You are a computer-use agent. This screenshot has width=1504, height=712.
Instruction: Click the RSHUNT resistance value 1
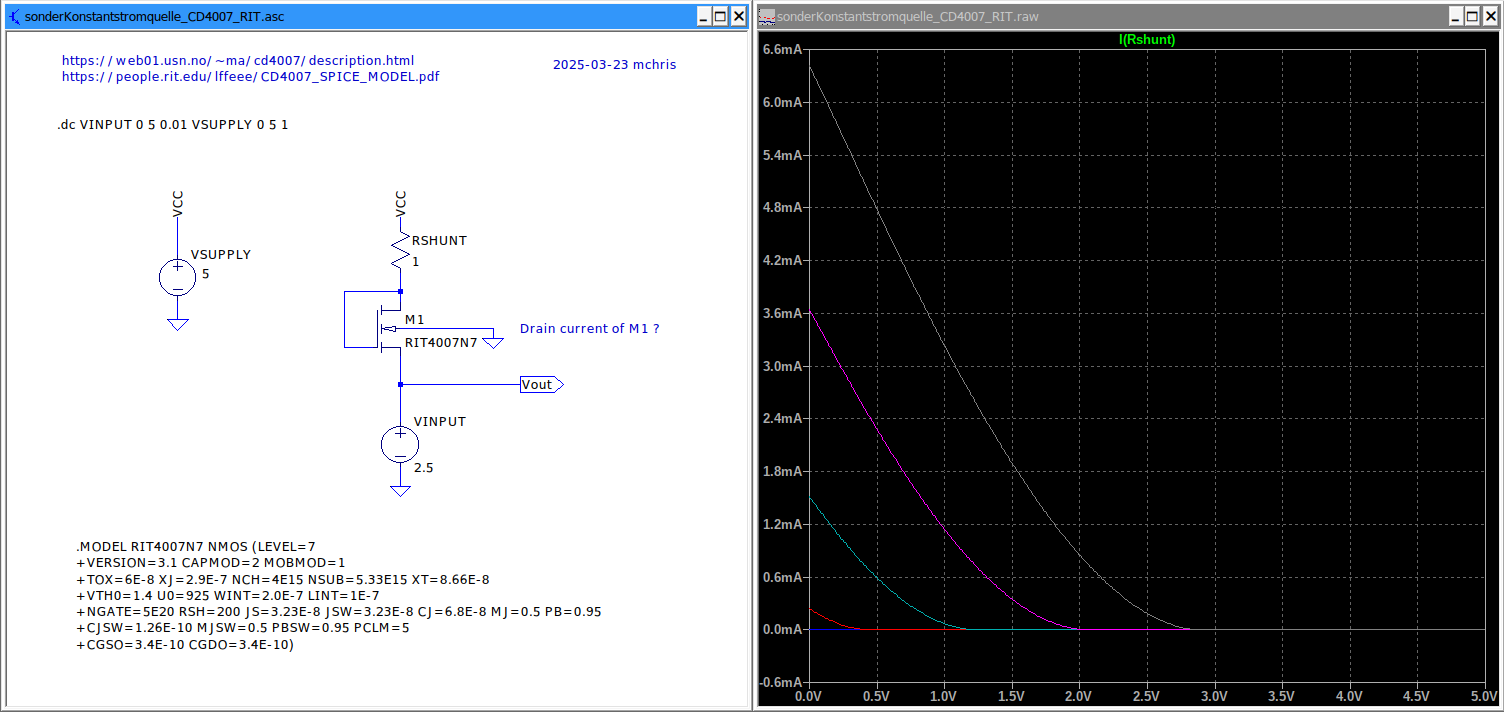416,262
